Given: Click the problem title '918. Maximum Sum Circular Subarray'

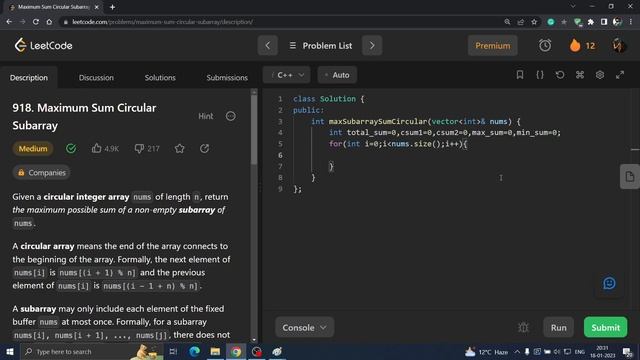Looking at the screenshot, I should pyautogui.click(x=84, y=116).
